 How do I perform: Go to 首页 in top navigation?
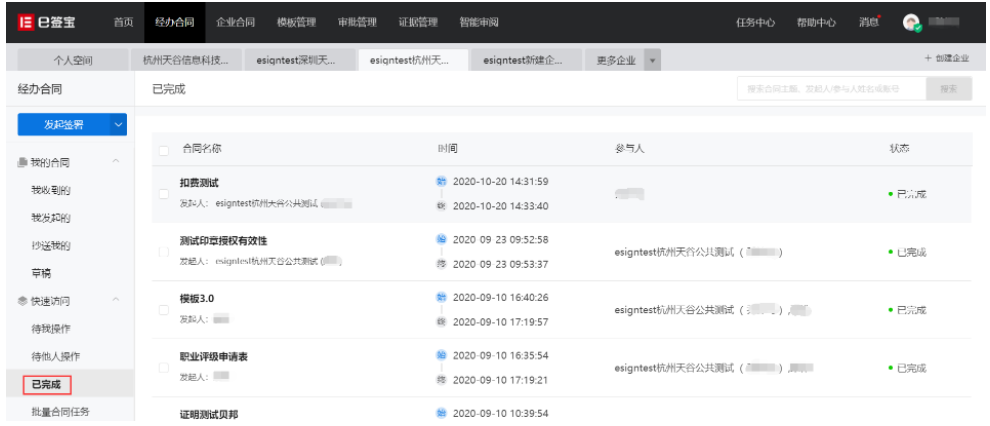123,23
